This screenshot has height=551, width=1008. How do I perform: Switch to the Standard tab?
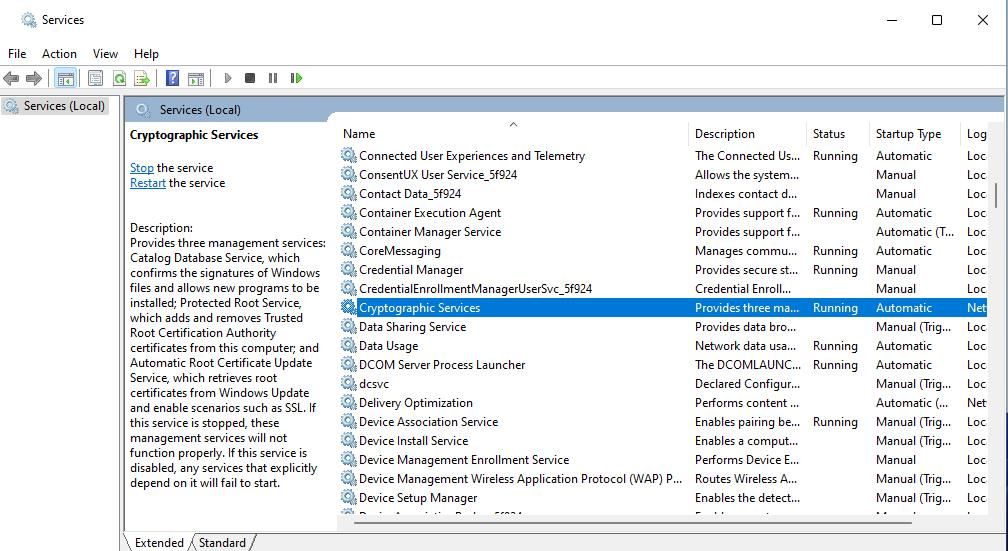[222, 543]
